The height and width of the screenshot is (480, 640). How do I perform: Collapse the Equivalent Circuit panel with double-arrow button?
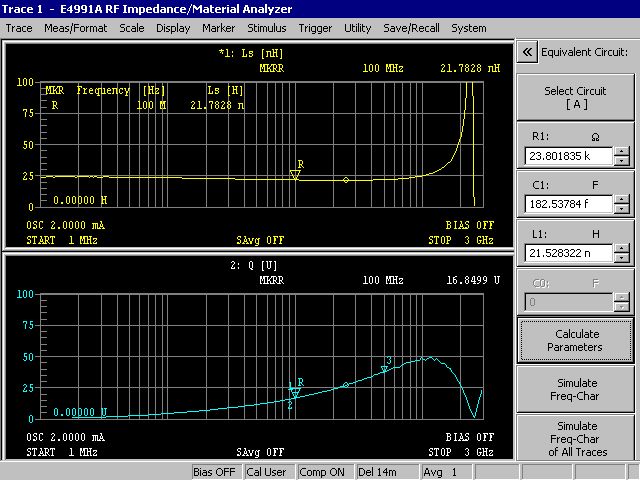pyautogui.click(x=527, y=52)
